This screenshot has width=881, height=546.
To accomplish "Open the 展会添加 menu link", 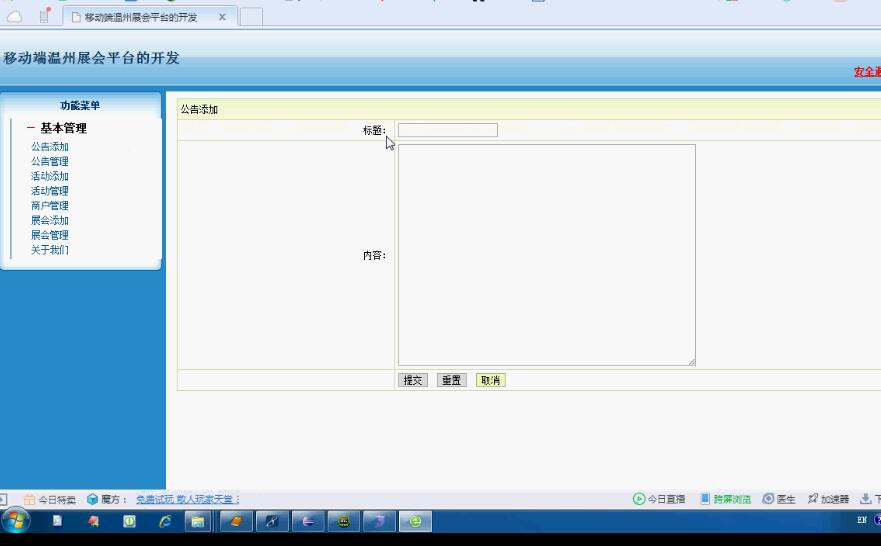I will click(x=49, y=220).
